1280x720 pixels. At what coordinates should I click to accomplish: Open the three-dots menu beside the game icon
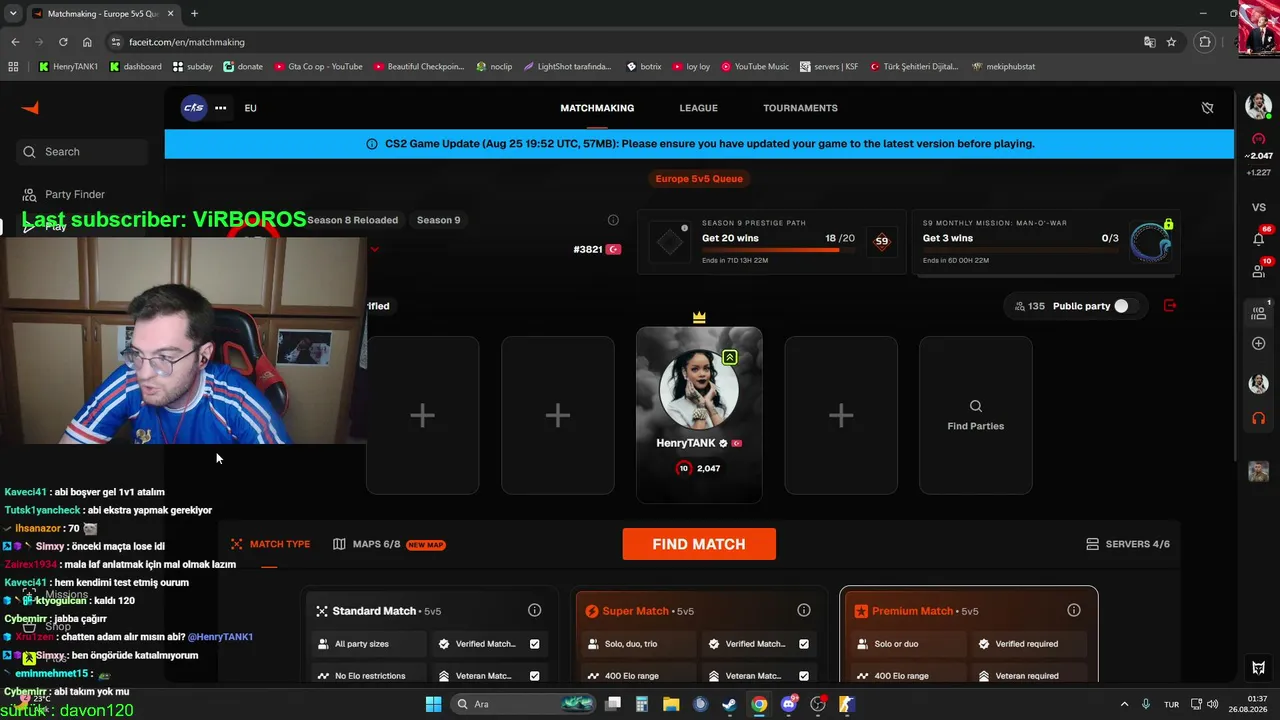click(220, 108)
